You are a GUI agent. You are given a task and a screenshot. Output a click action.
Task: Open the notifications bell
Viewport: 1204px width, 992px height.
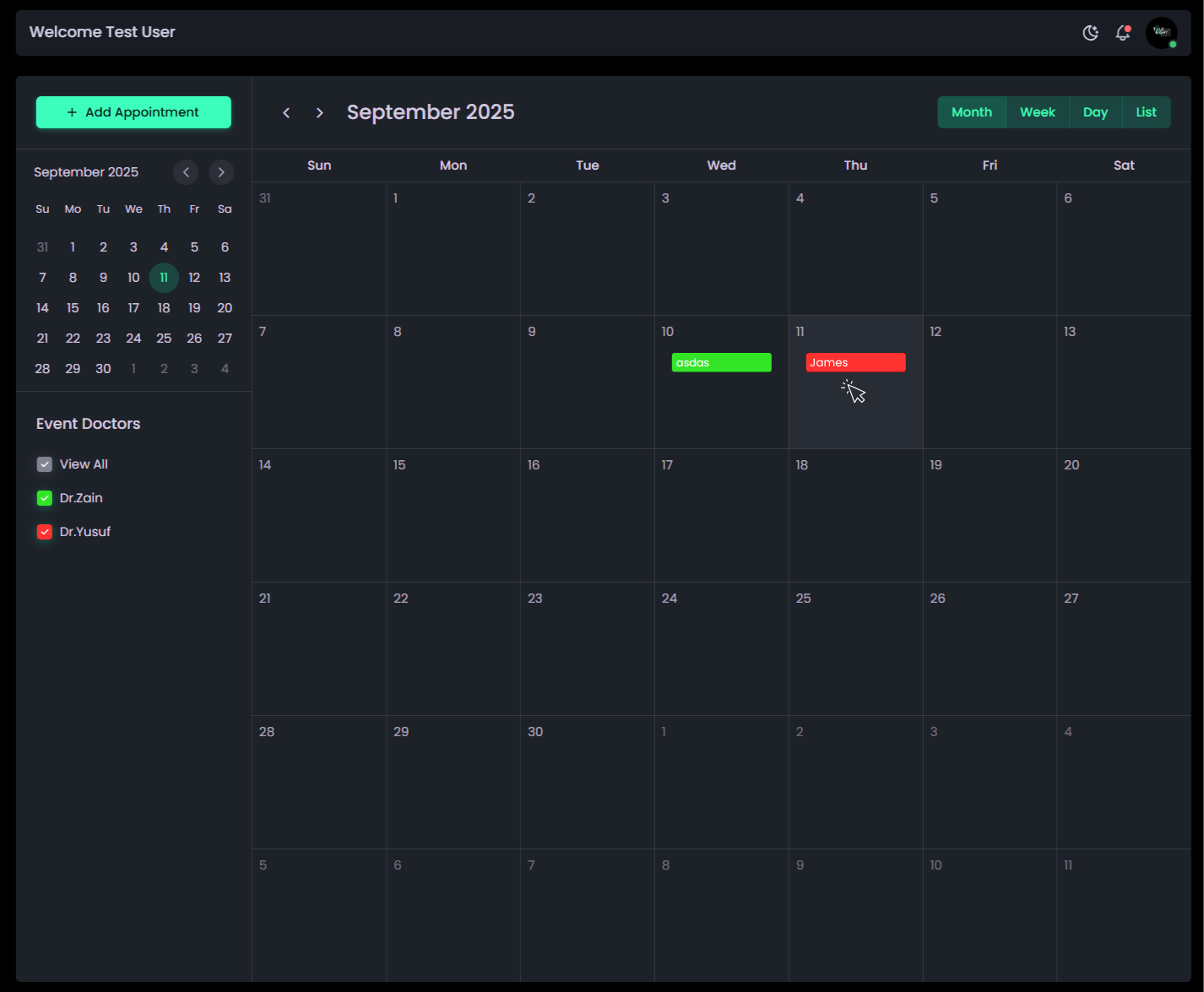click(1122, 33)
